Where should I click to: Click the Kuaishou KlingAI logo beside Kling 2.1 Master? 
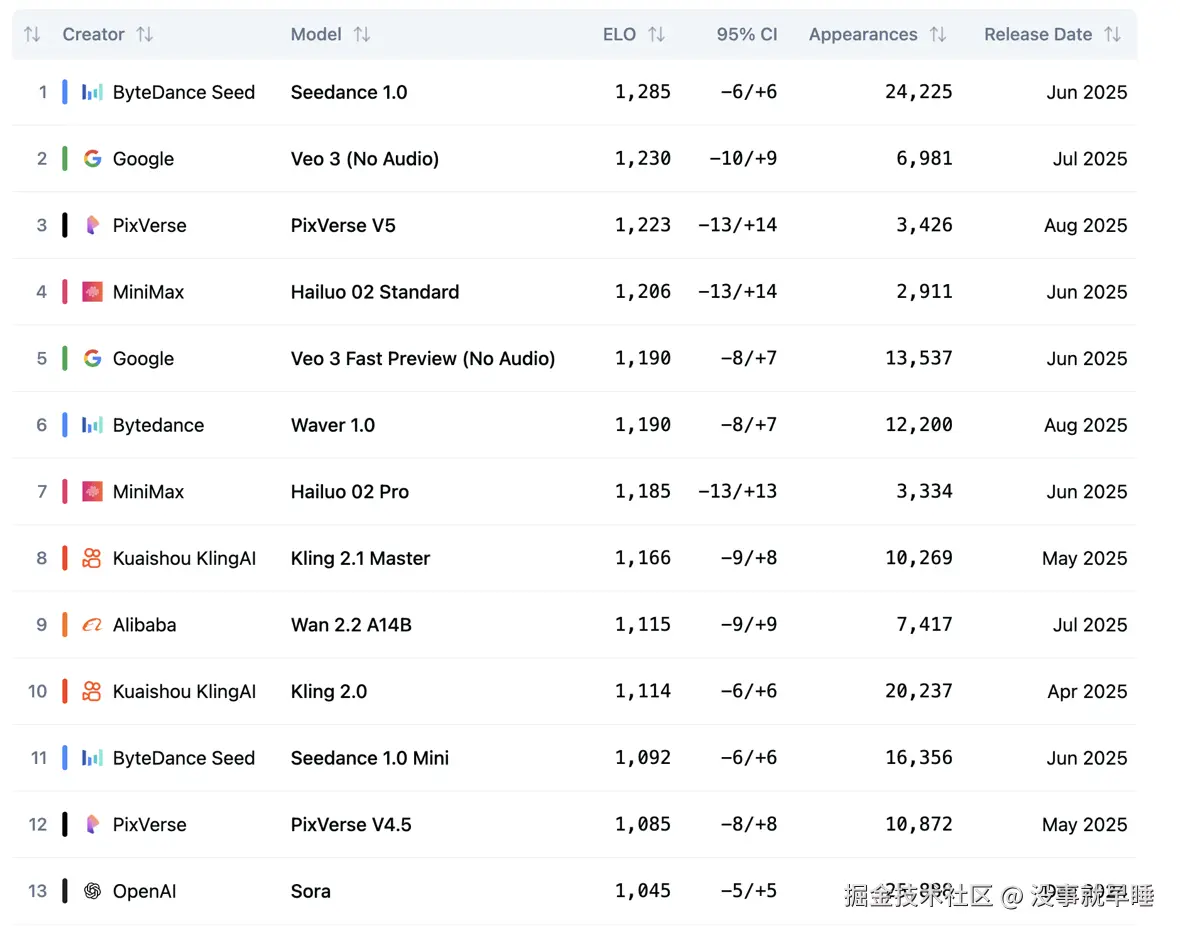(92, 558)
